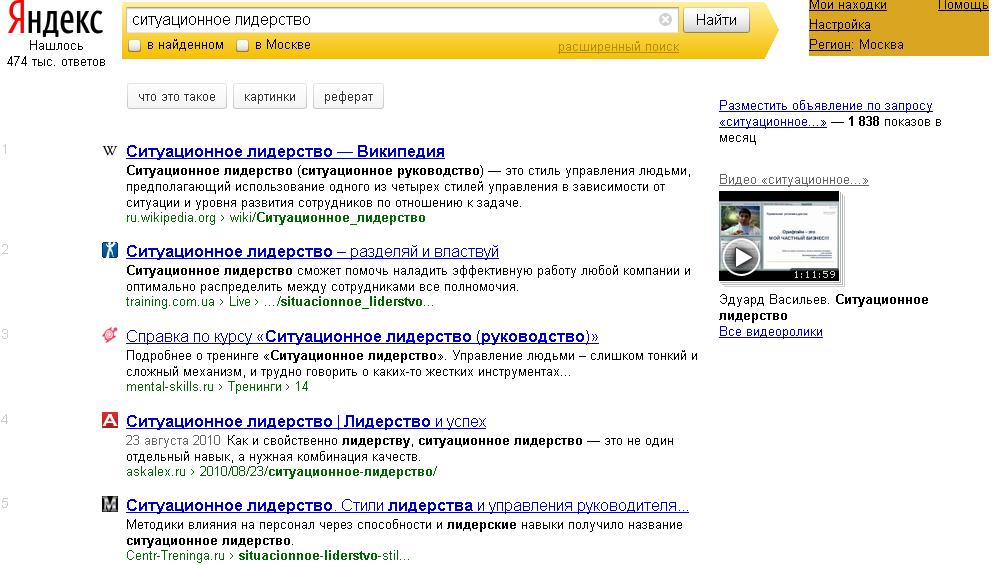Click the Centr-Treninga.ru URL link
The image size is (992, 565).
(175, 556)
